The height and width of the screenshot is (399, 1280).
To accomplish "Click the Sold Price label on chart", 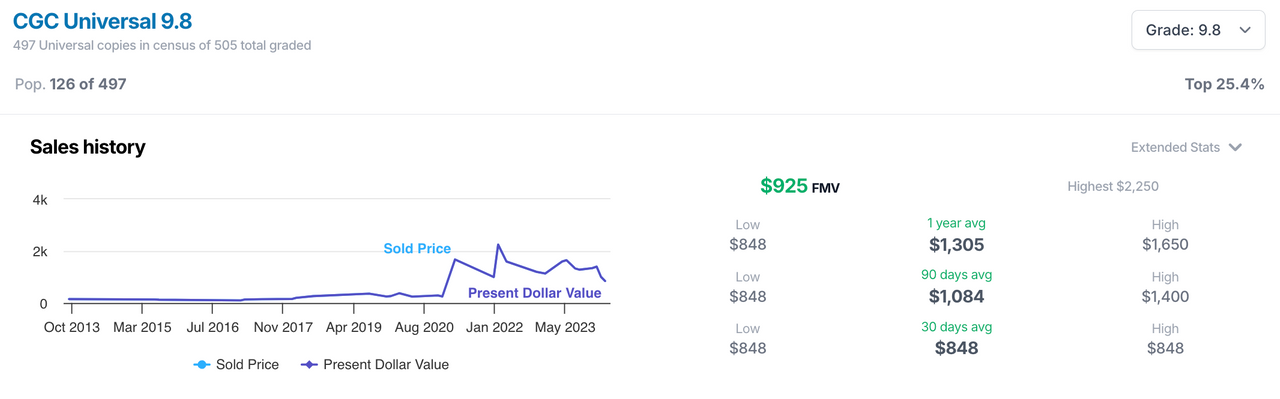I will click(417, 248).
